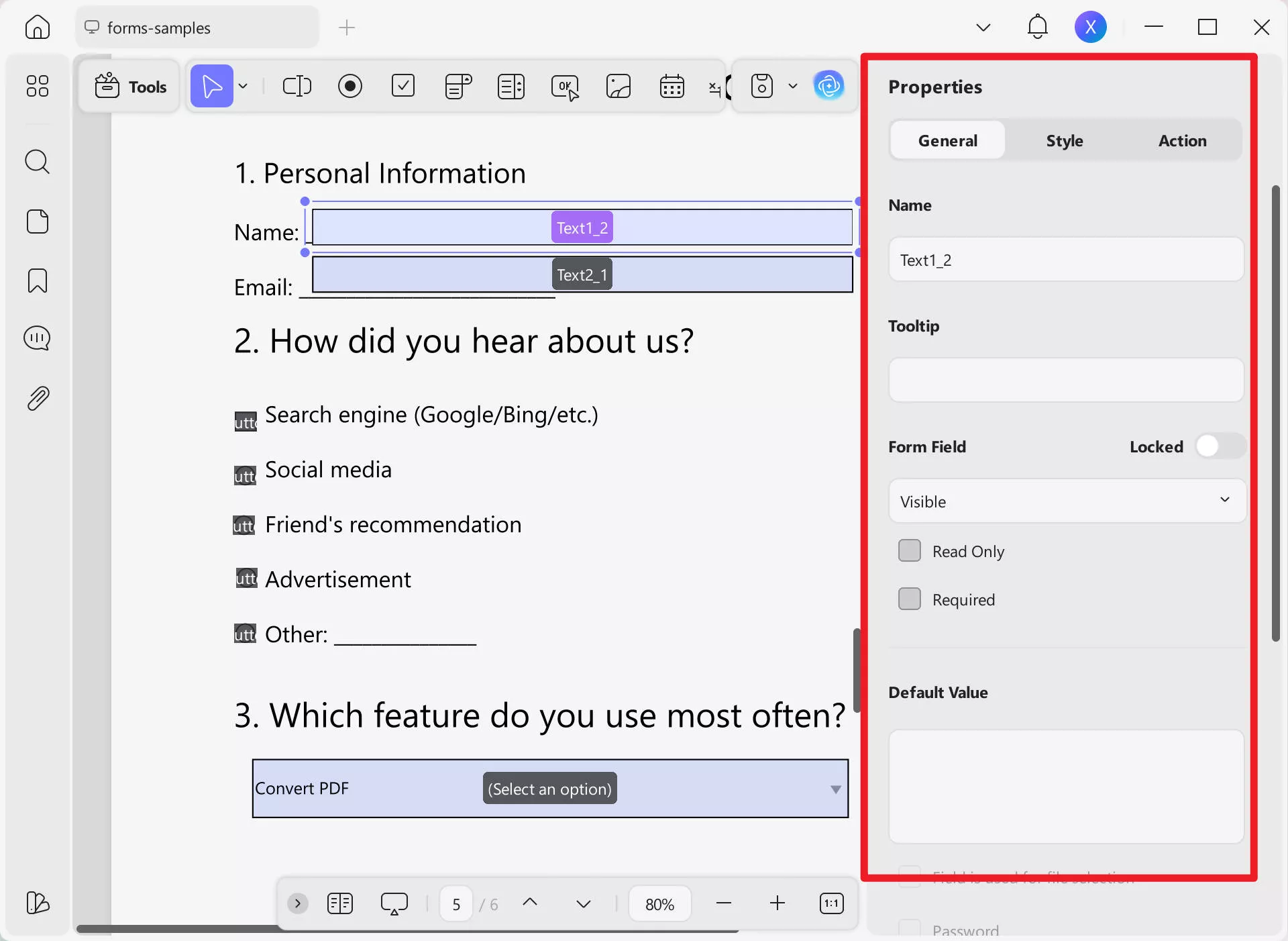Open the Visible form field dropdown
Screen dimensions: 1288x941
tap(1065, 501)
